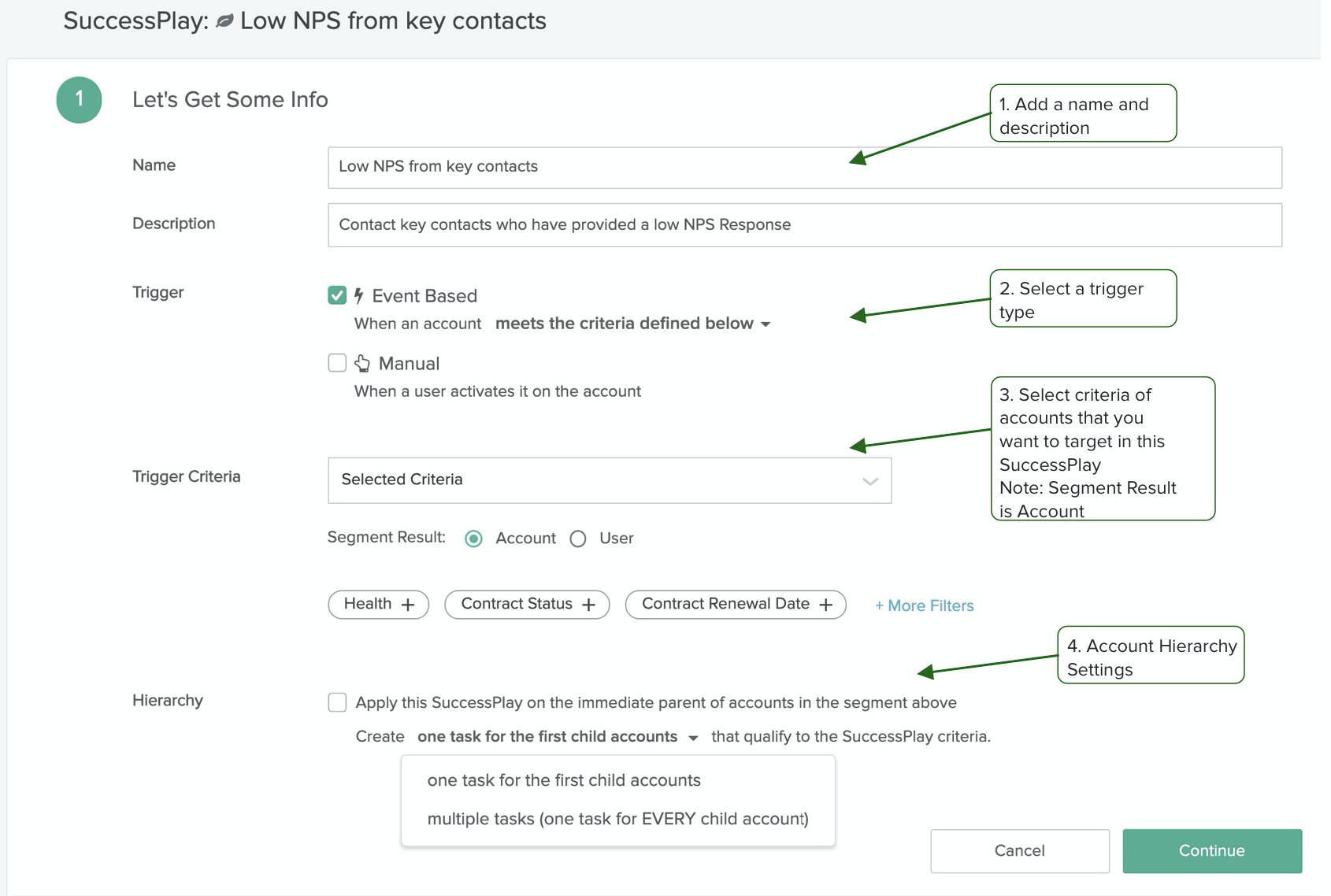Click the 'Name' field label
Image resolution: width=1331 pixels, height=896 pixels.
tap(154, 165)
